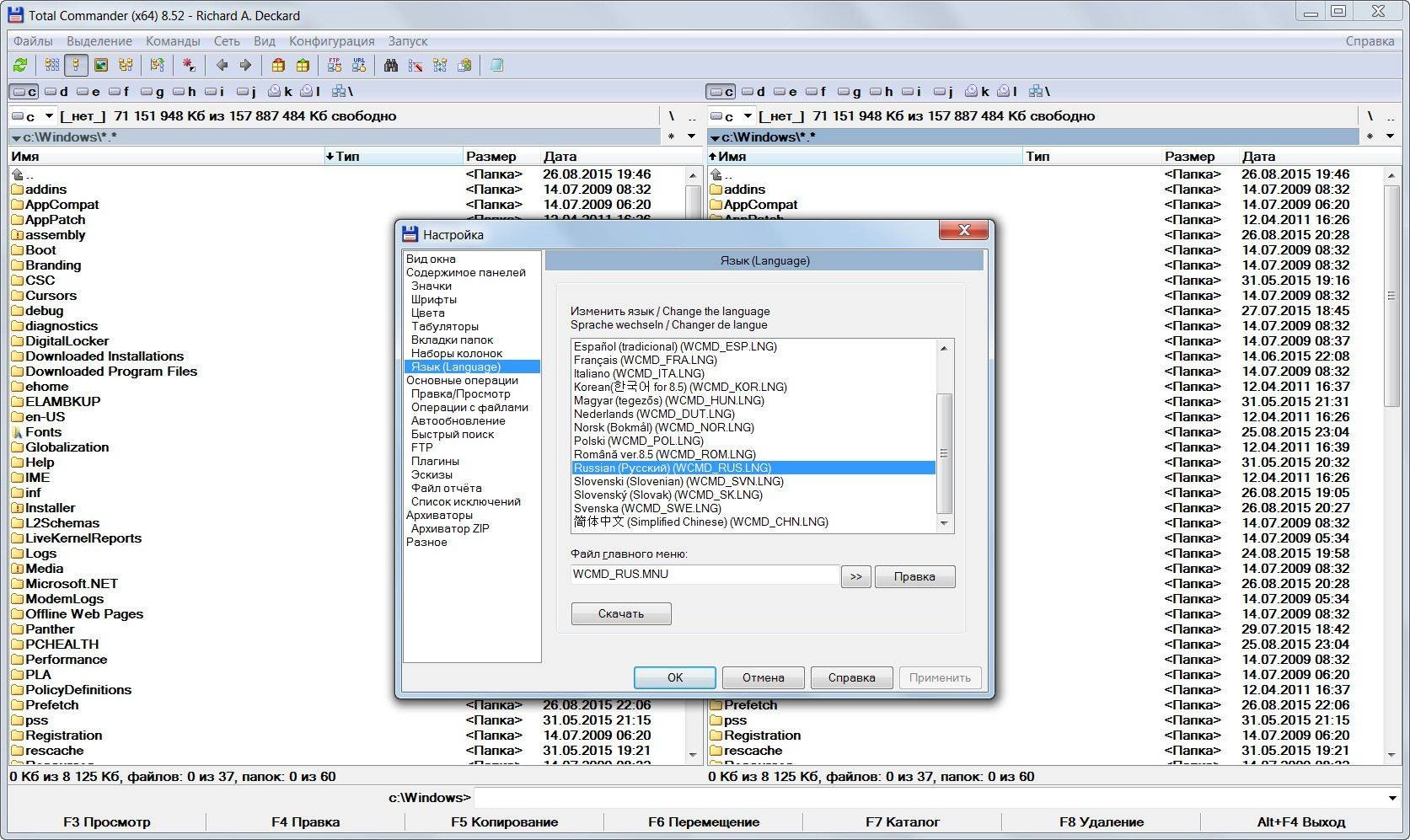Screen dimensions: 1410x840
Task: Sort the right panel by the Дата column
Action: point(1320,156)
